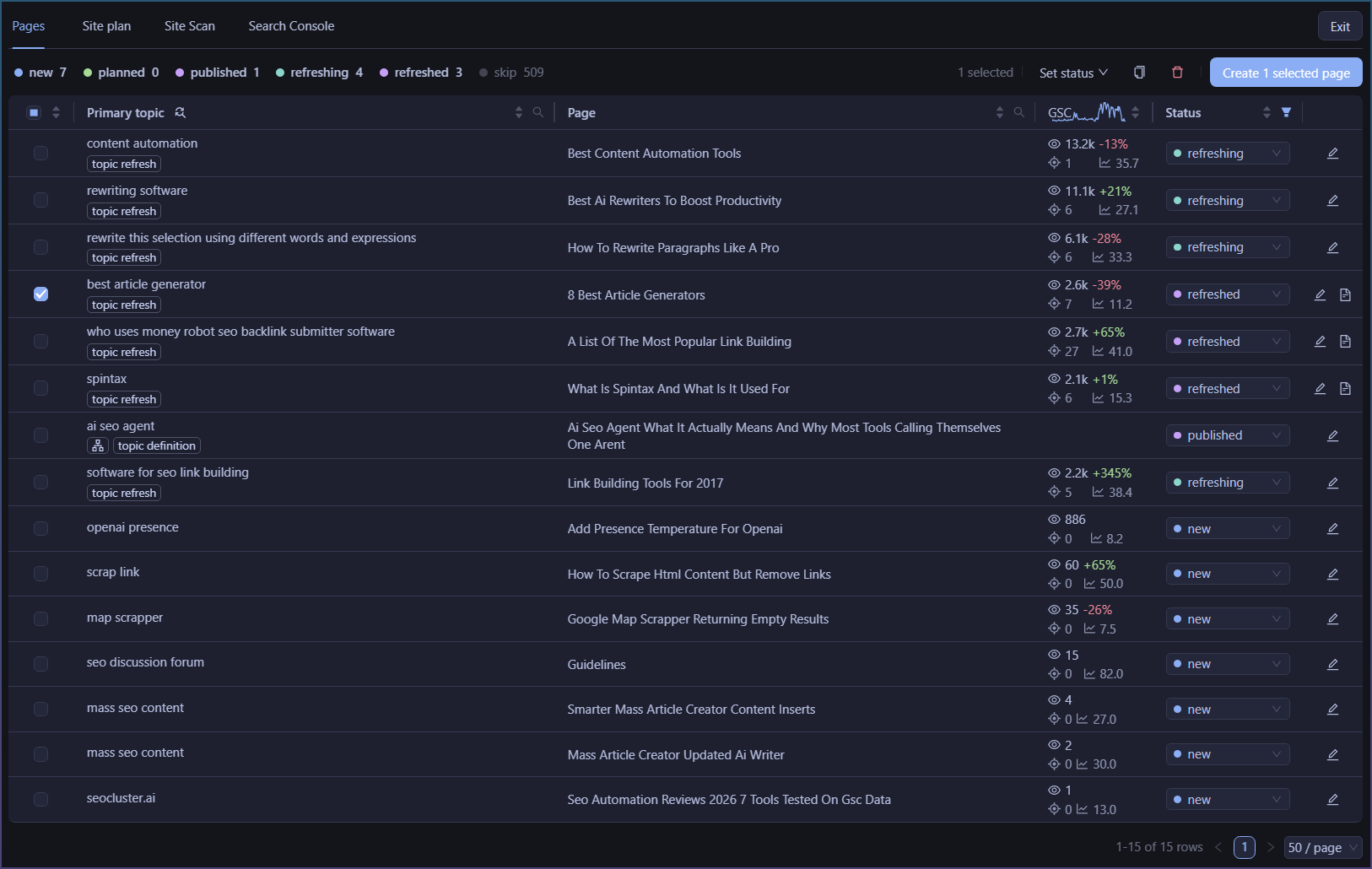
Task: Edit the ai seo agent row
Action: pos(1333,435)
